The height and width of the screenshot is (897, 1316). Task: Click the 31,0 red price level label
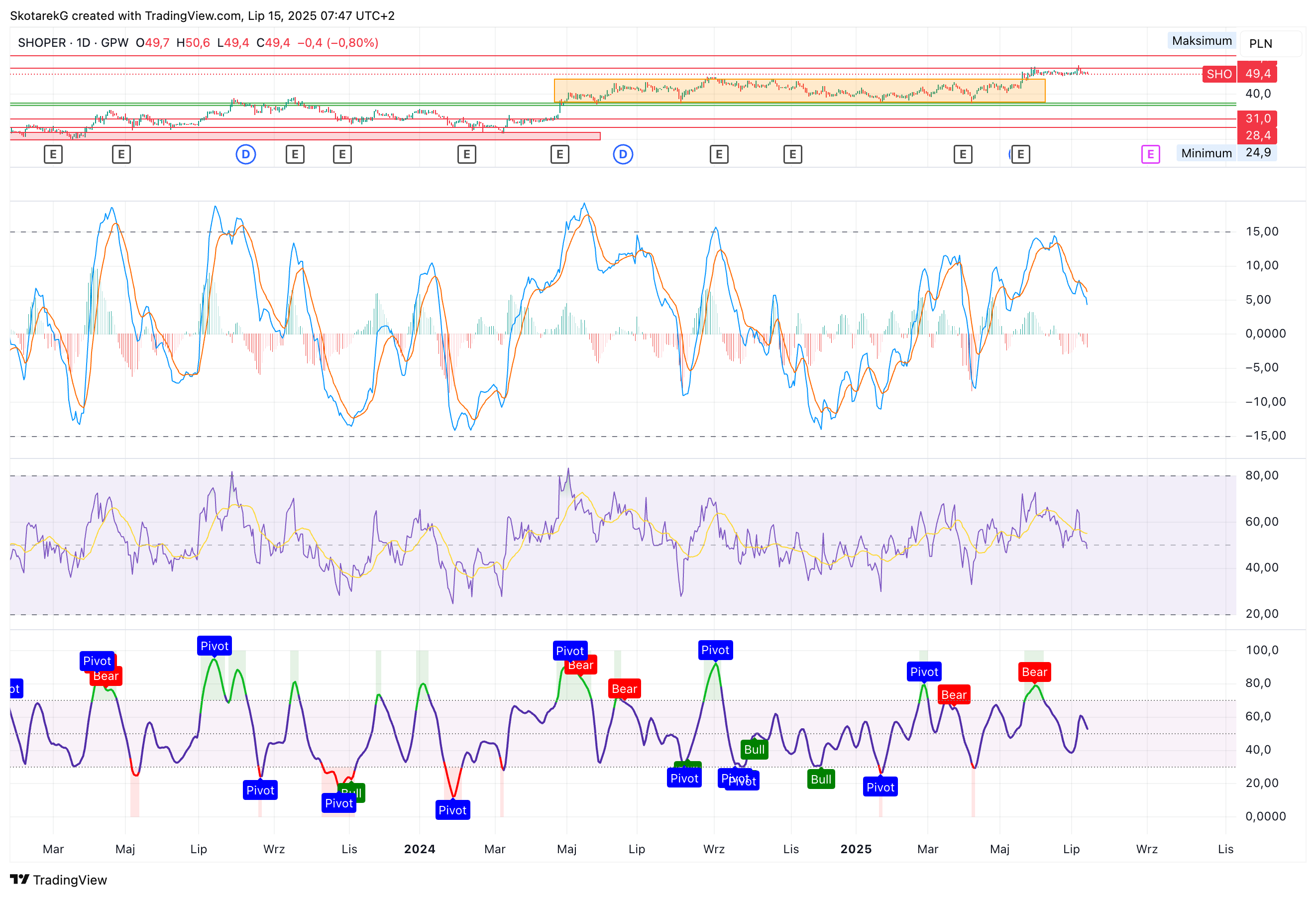pyautogui.click(x=1258, y=118)
